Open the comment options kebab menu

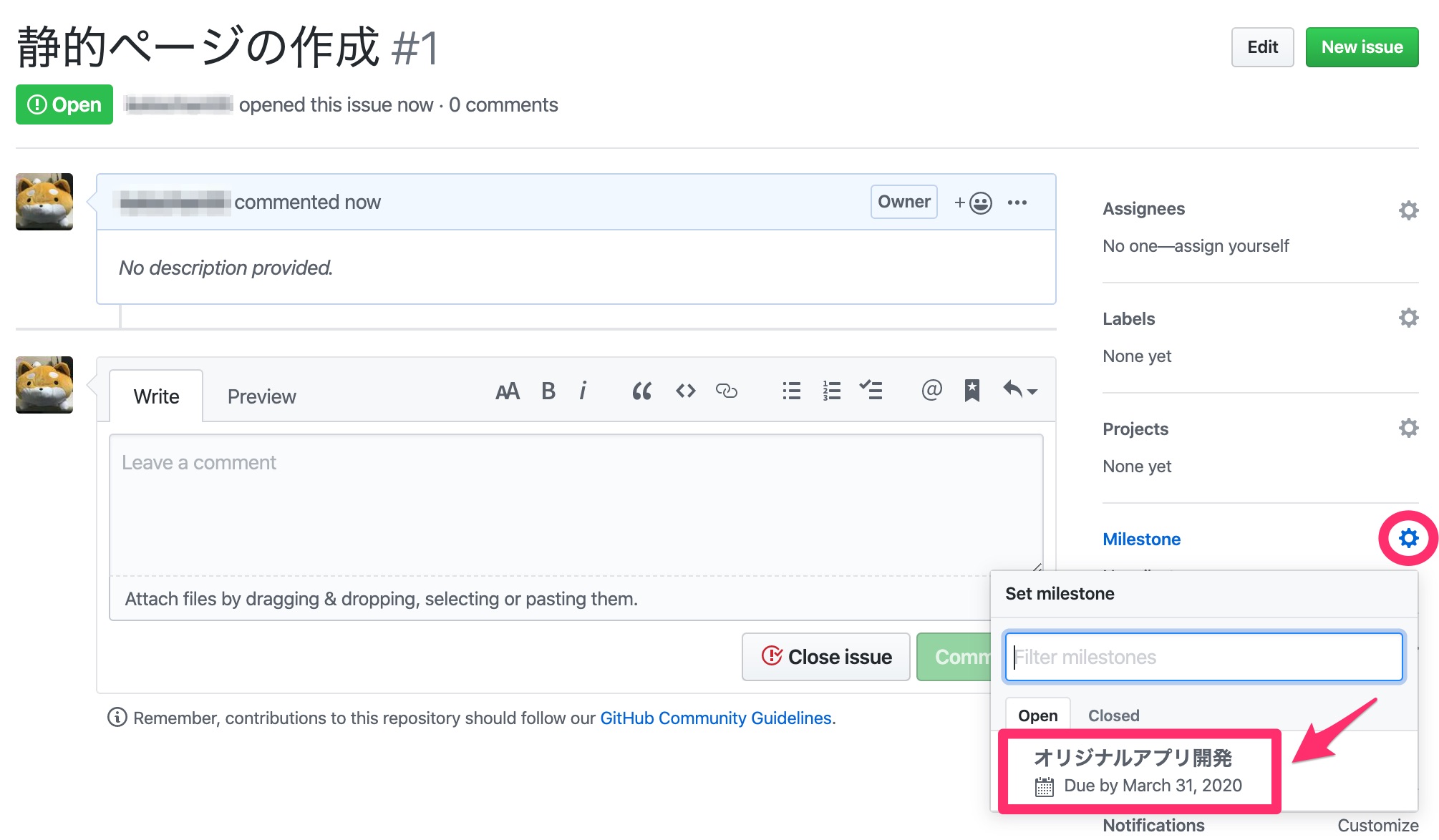[x=1017, y=202]
